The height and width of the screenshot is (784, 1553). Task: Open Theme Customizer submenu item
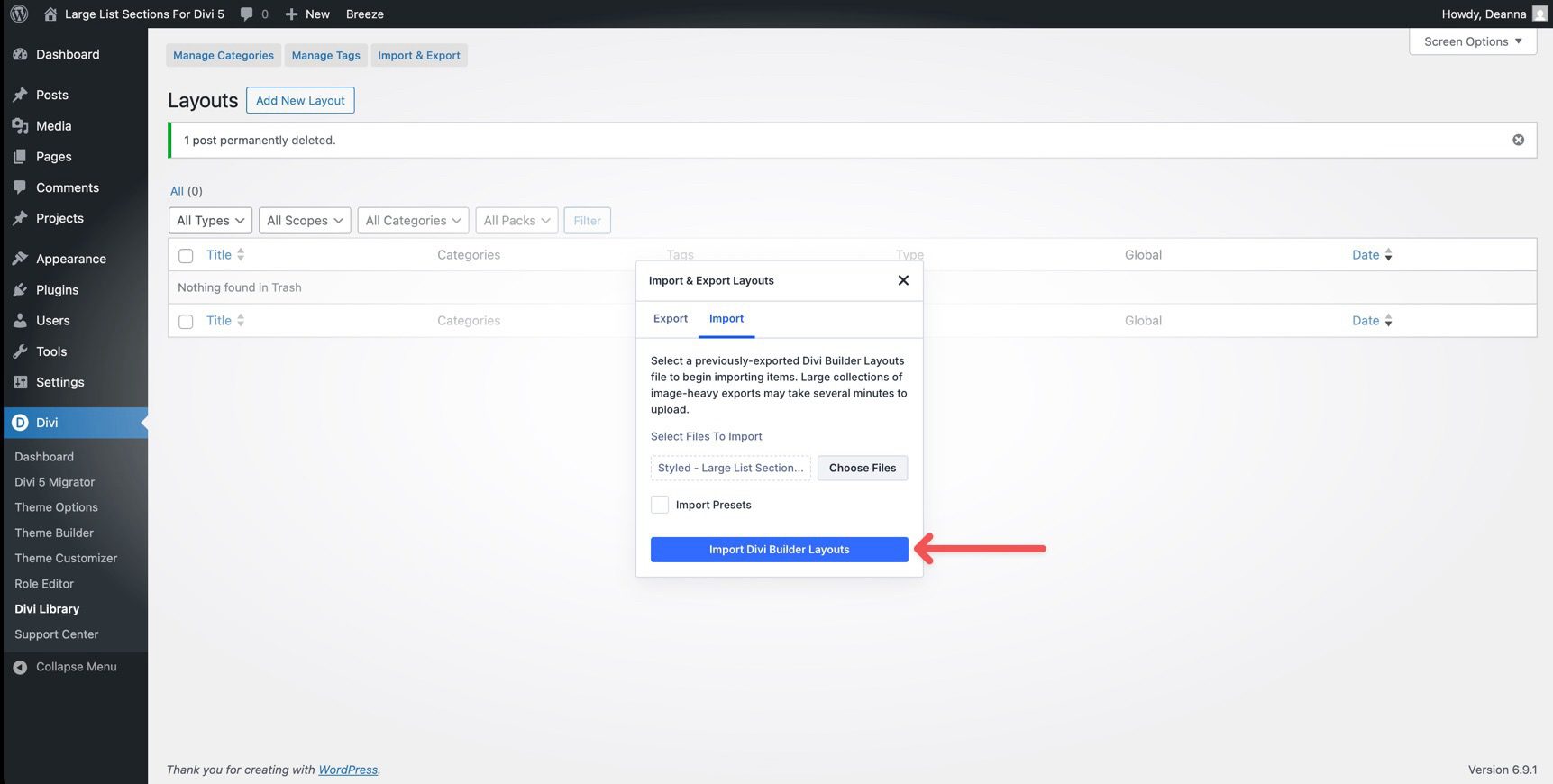pyautogui.click(x=66, y=558)
